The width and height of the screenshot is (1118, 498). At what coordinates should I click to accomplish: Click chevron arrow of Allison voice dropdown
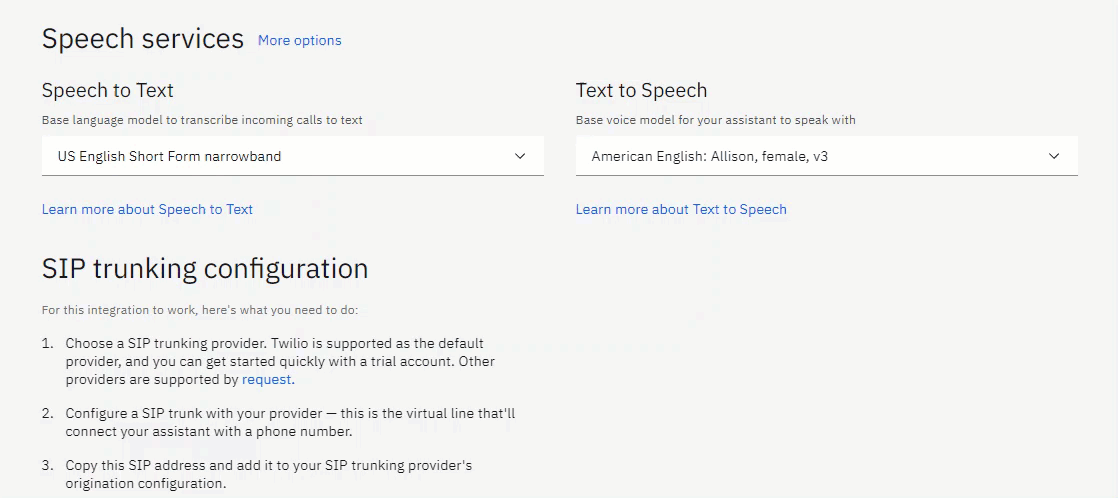(x=1054, y=156)
